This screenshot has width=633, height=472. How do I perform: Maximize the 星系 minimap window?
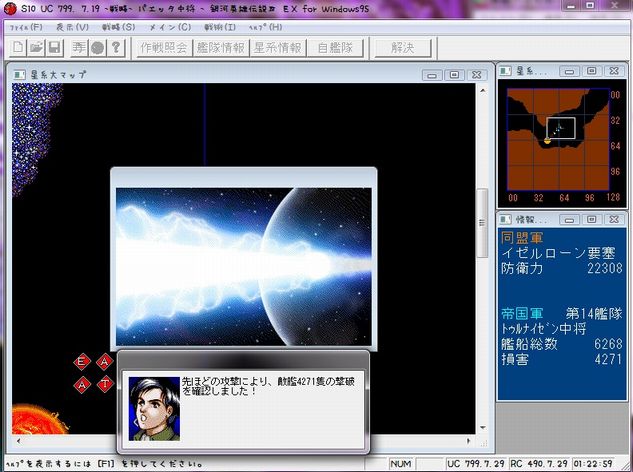pos(591,71)
